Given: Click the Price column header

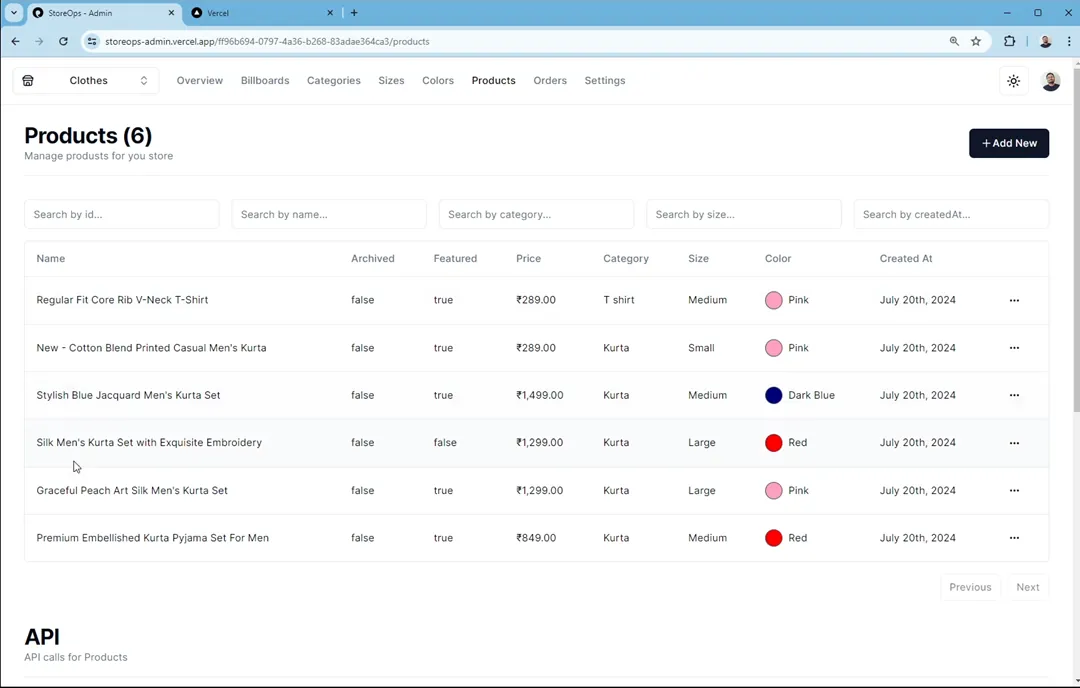Looking at the screenshot, I should coord(528,258).
